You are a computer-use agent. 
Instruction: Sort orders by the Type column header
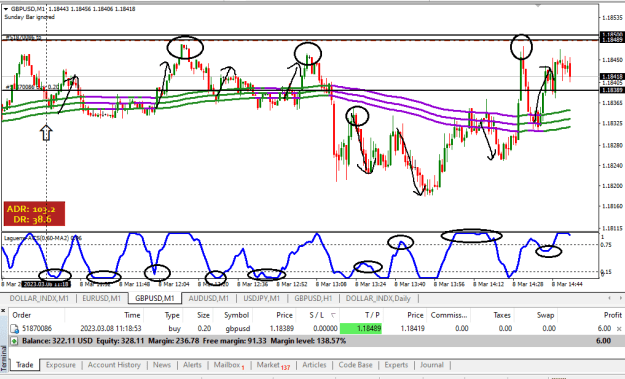coord(172,315)
